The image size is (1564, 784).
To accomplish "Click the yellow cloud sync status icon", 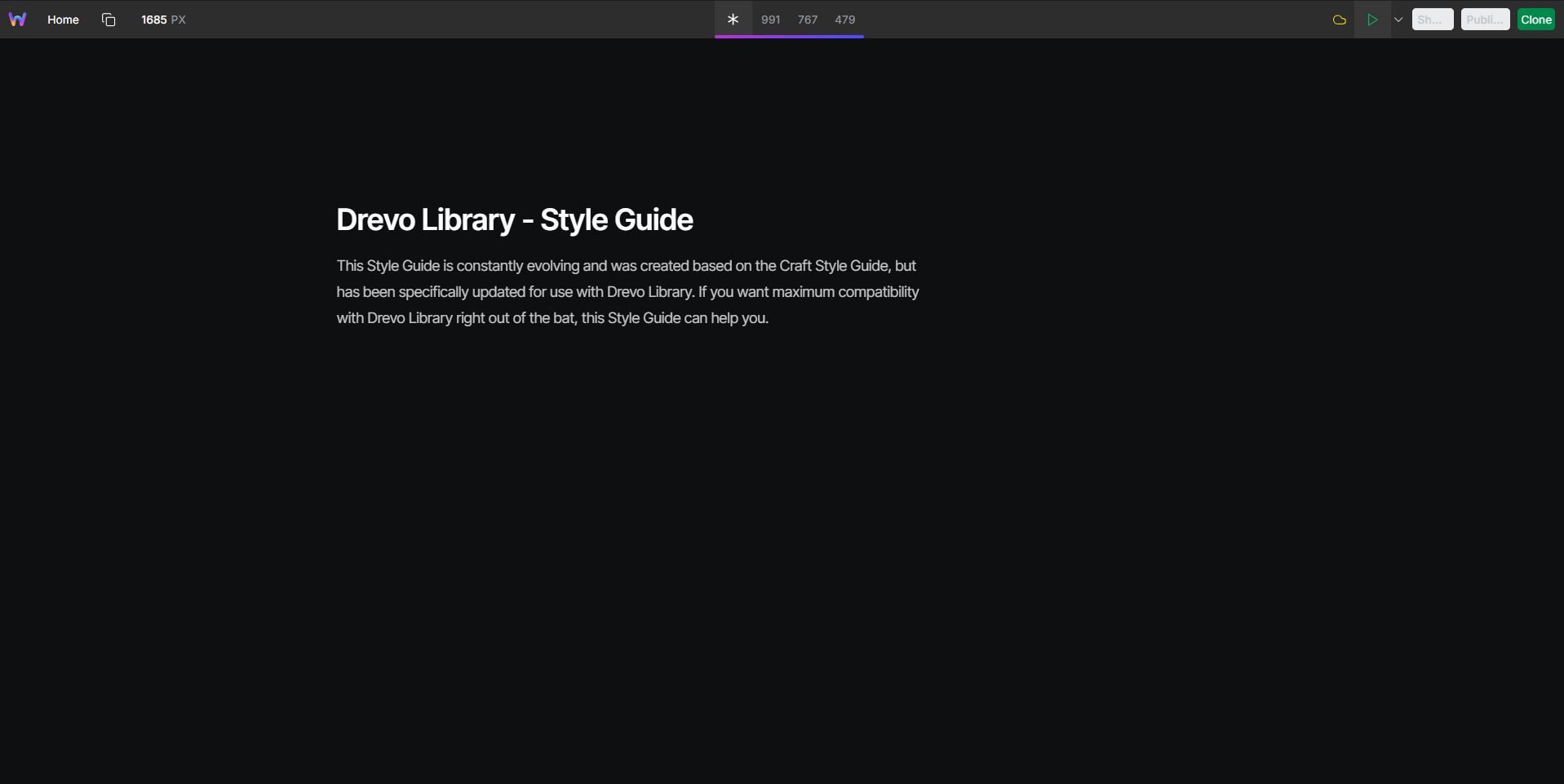I will click(1339, 20).
